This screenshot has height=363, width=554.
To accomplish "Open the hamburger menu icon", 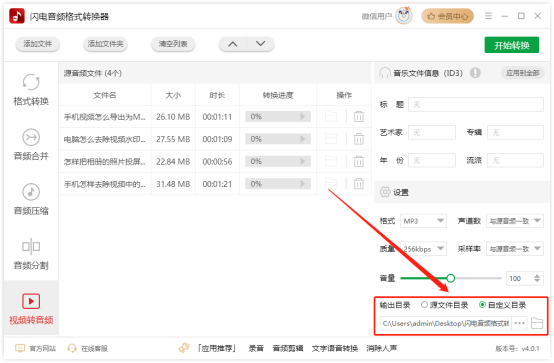I will coord(488,16).
